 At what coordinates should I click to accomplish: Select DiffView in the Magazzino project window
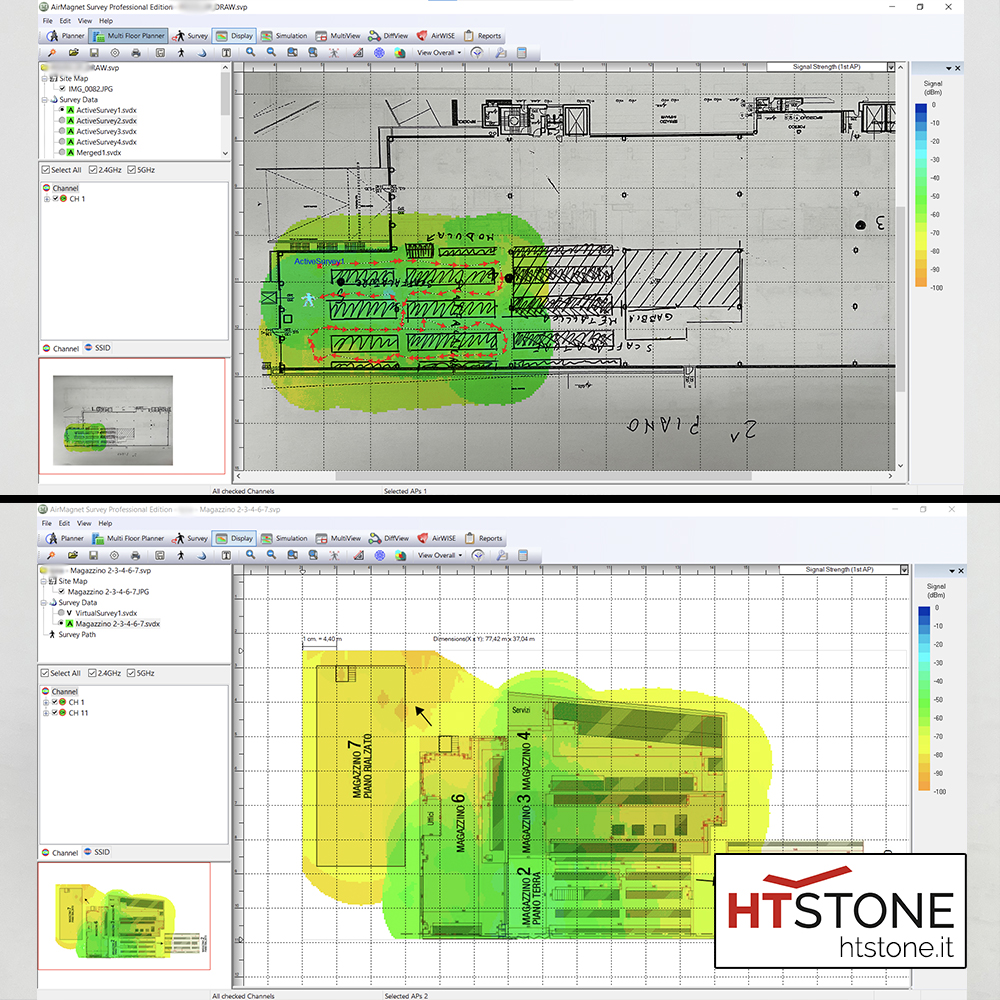[x=389, y=538]
